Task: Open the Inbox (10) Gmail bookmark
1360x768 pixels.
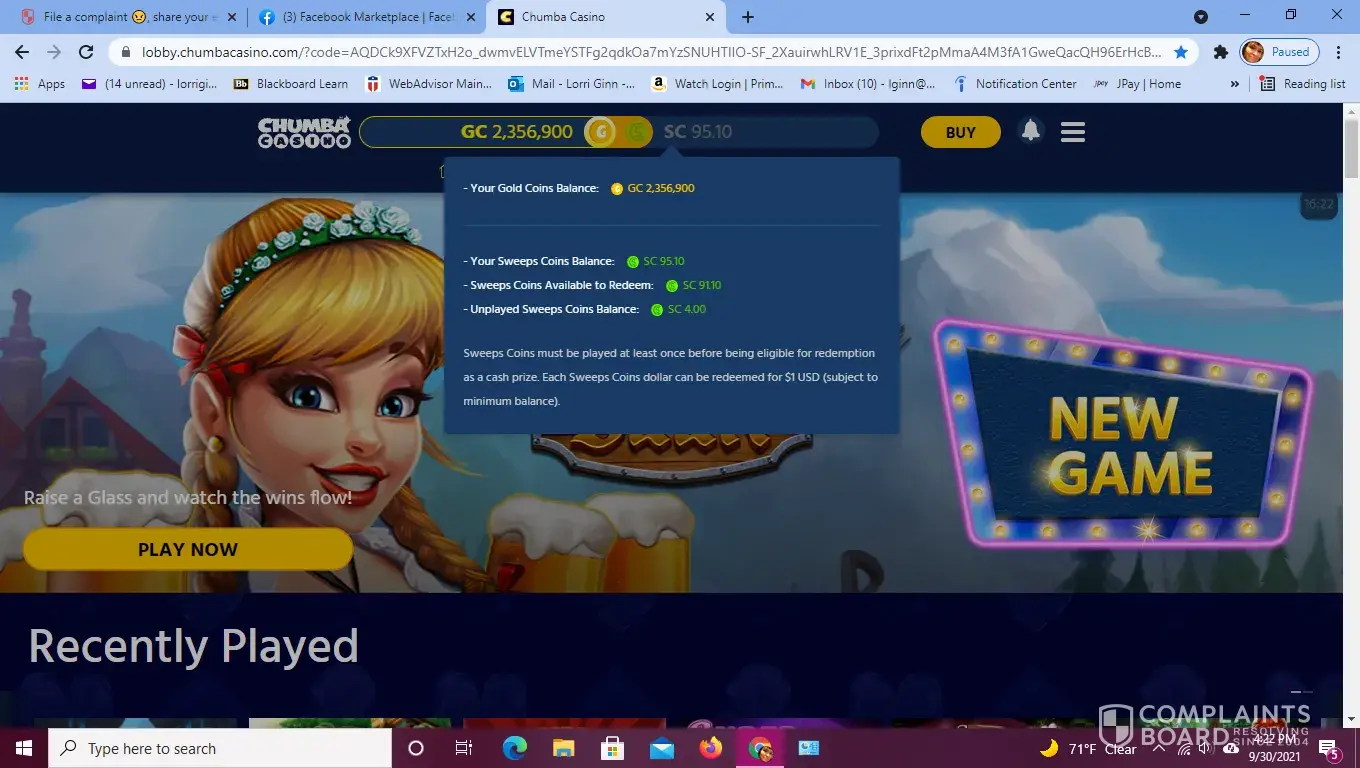Action: (868, 84)
